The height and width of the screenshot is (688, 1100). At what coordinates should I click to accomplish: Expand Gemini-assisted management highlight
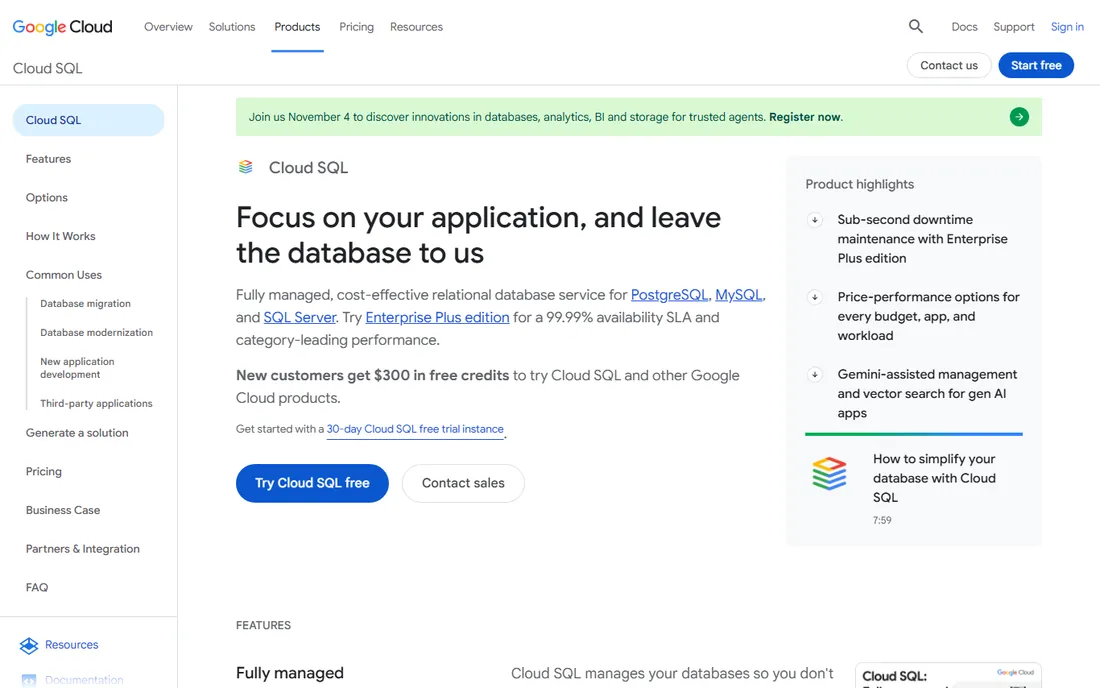(814, 375)
